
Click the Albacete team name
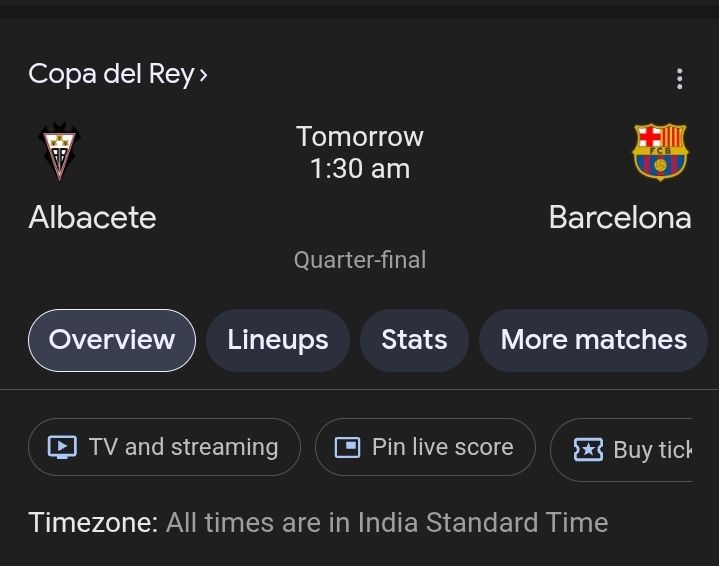click(x=93, y=217)
